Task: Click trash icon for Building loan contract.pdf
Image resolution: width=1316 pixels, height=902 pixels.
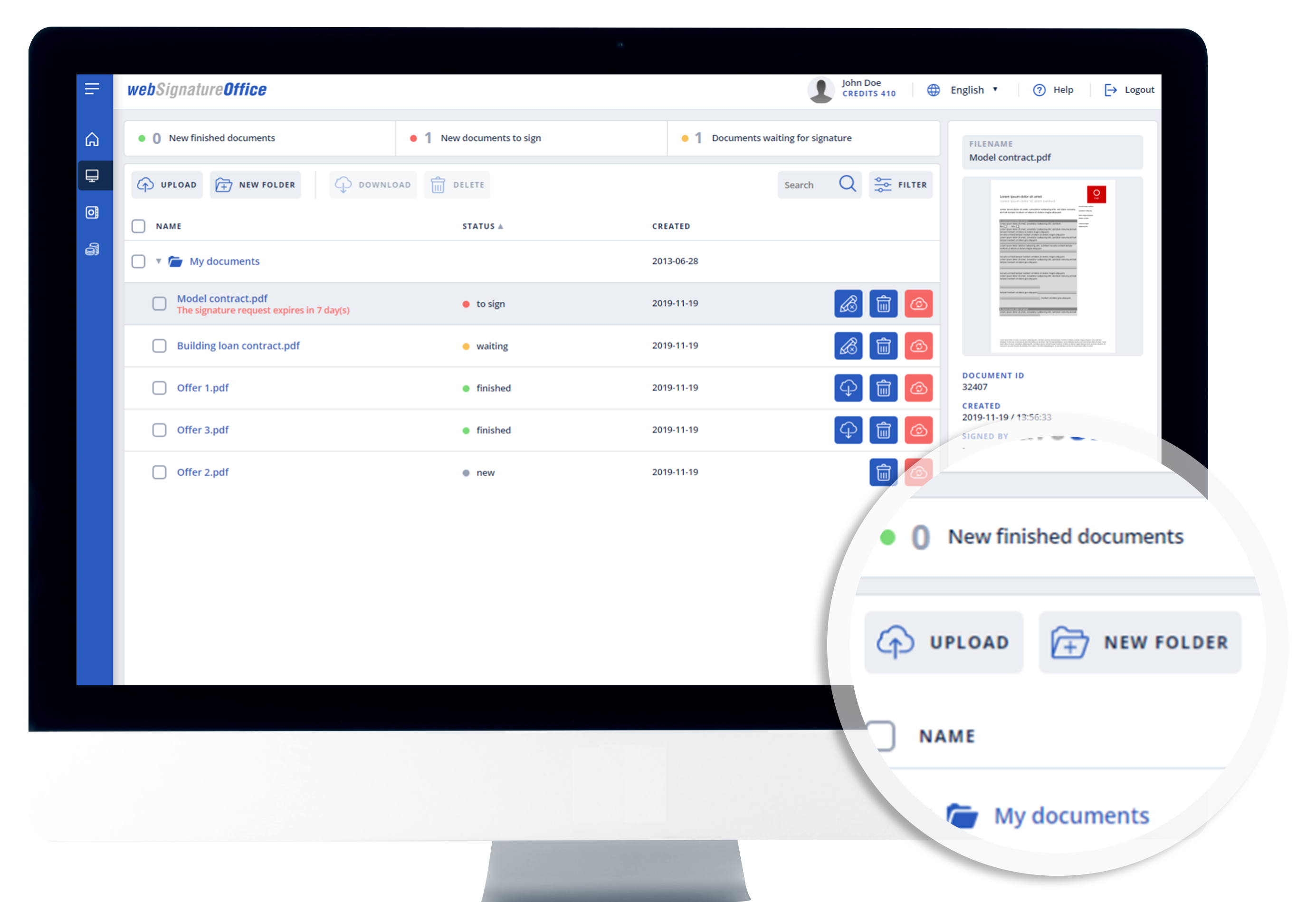Action: (883, 345)
